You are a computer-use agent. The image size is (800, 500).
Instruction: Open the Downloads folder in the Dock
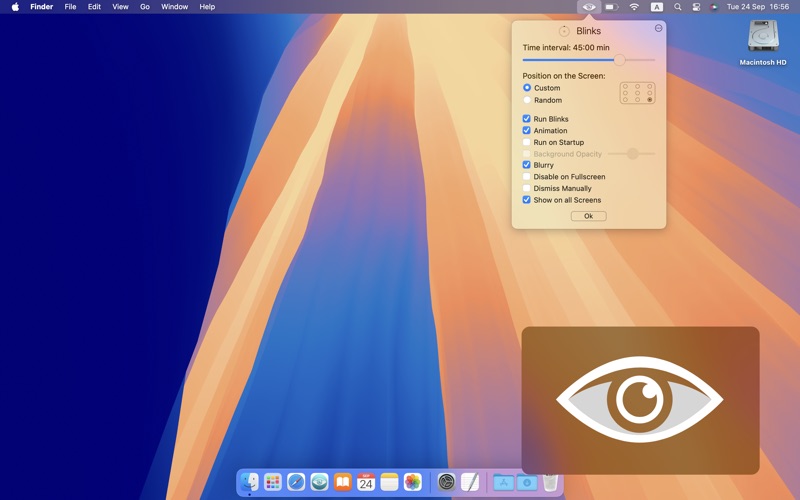pyautogui.click(x=527, y=482)
